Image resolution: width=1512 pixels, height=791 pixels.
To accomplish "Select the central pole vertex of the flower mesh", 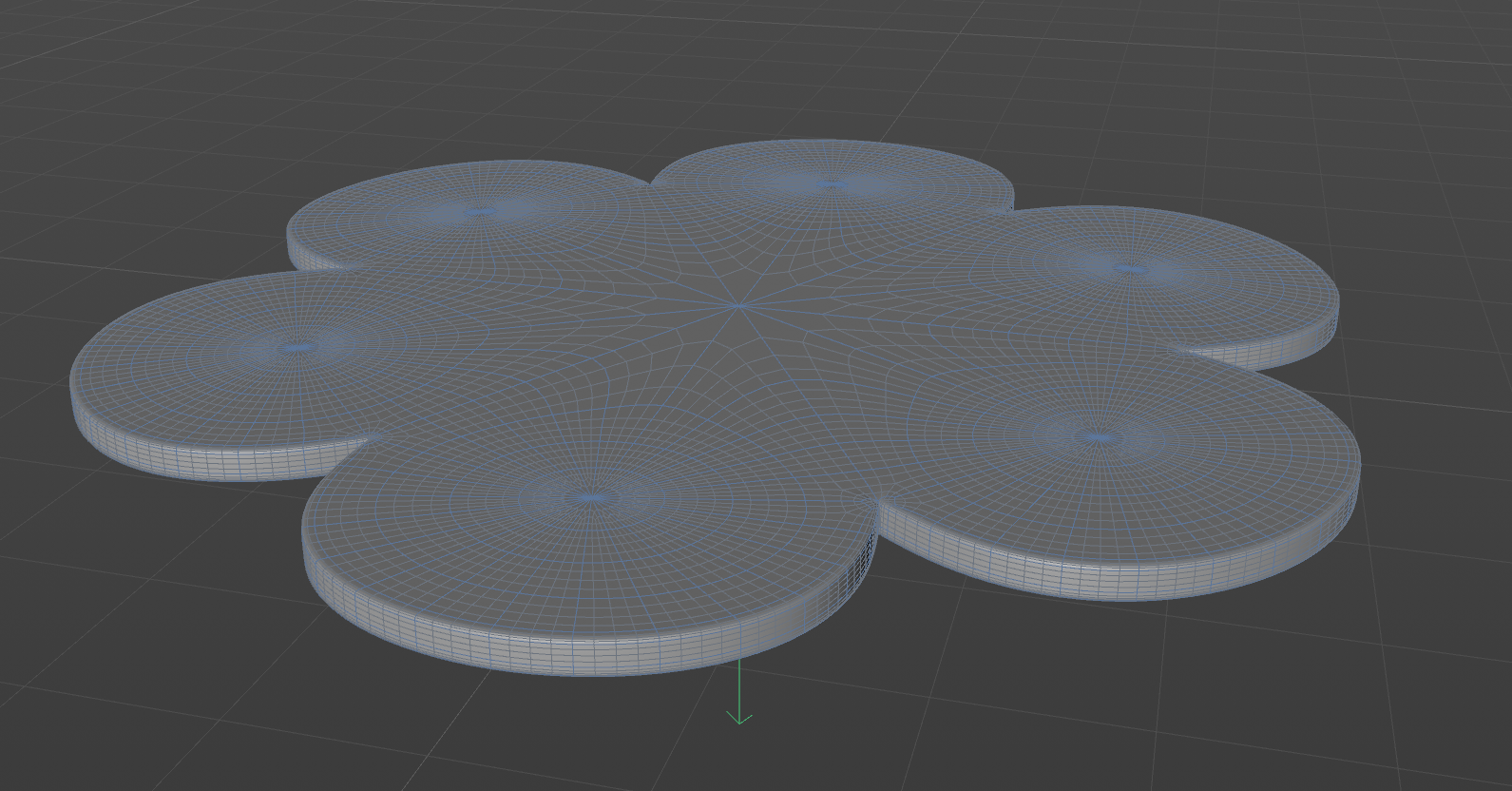I will (739, 305).
